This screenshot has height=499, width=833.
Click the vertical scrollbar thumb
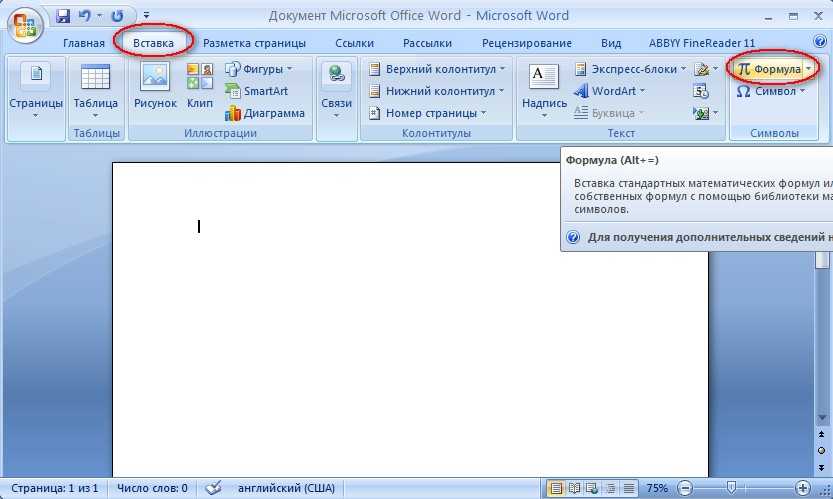tap(822, 260)
